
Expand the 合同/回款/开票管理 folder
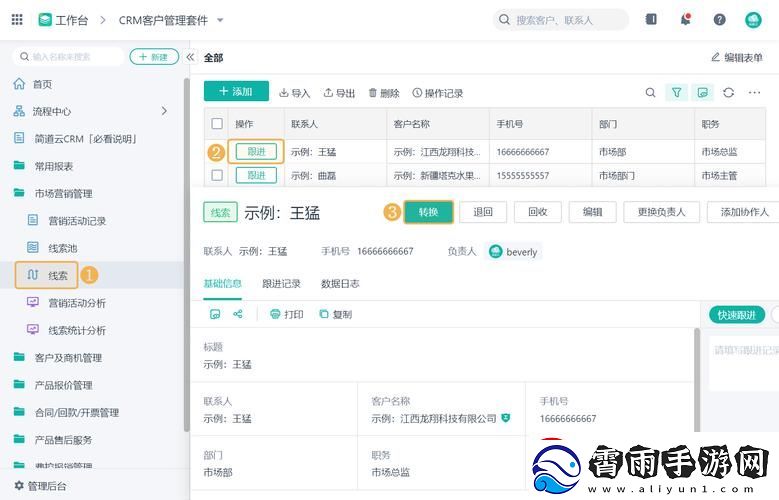point(77,412)
